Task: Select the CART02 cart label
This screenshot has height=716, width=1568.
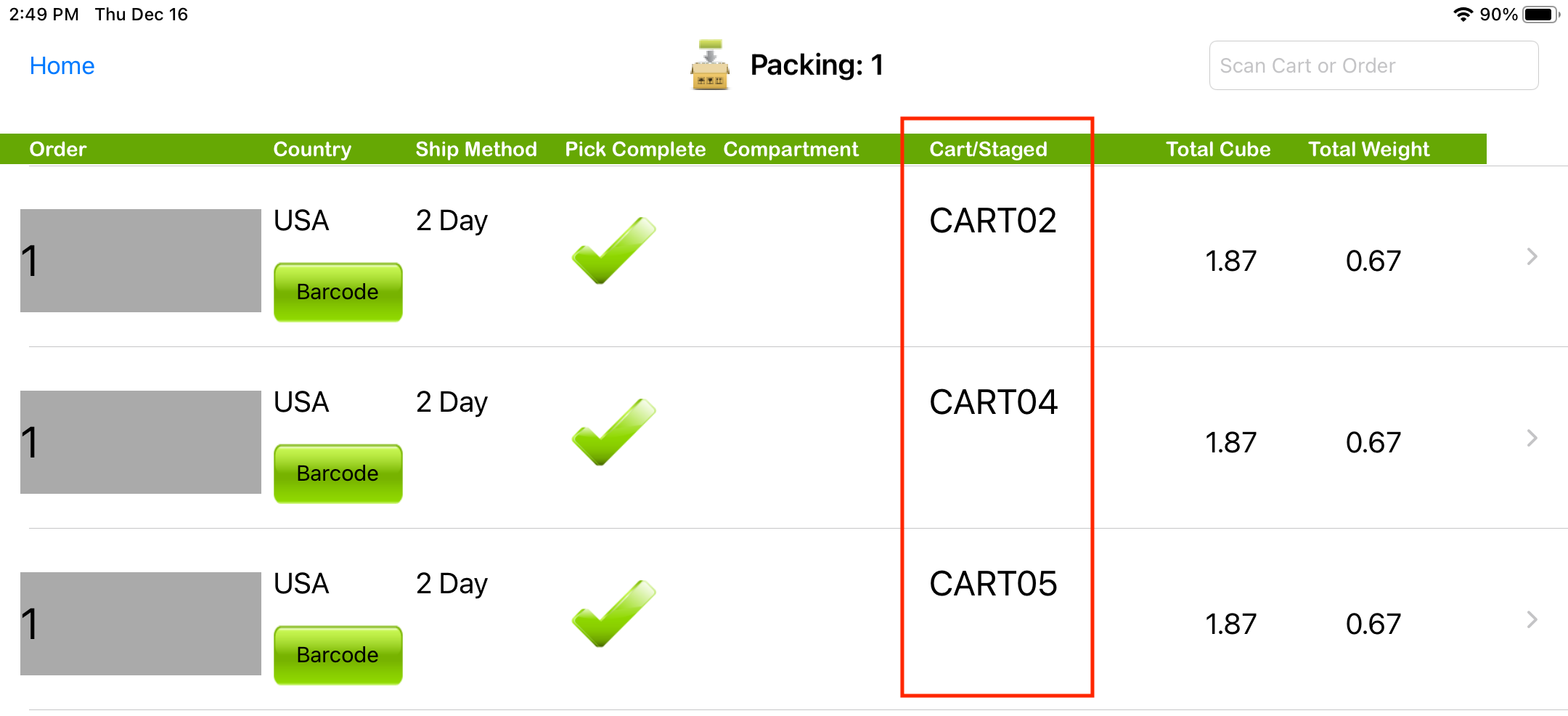Action: [992, 221]
